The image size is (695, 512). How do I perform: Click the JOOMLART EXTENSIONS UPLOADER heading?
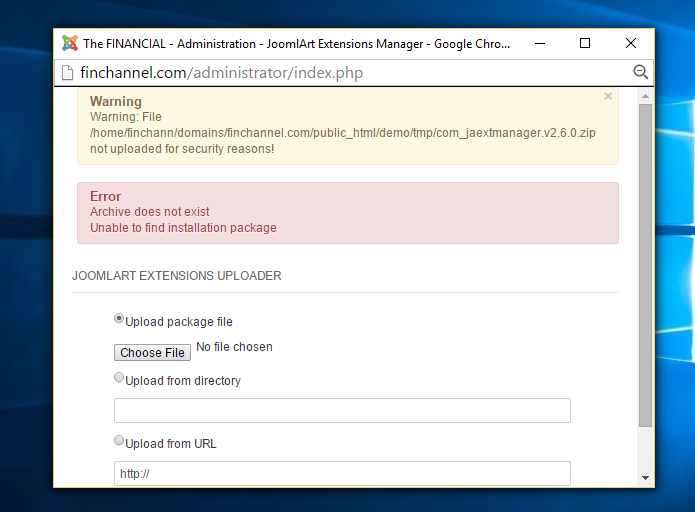click(x=177, y=276)
